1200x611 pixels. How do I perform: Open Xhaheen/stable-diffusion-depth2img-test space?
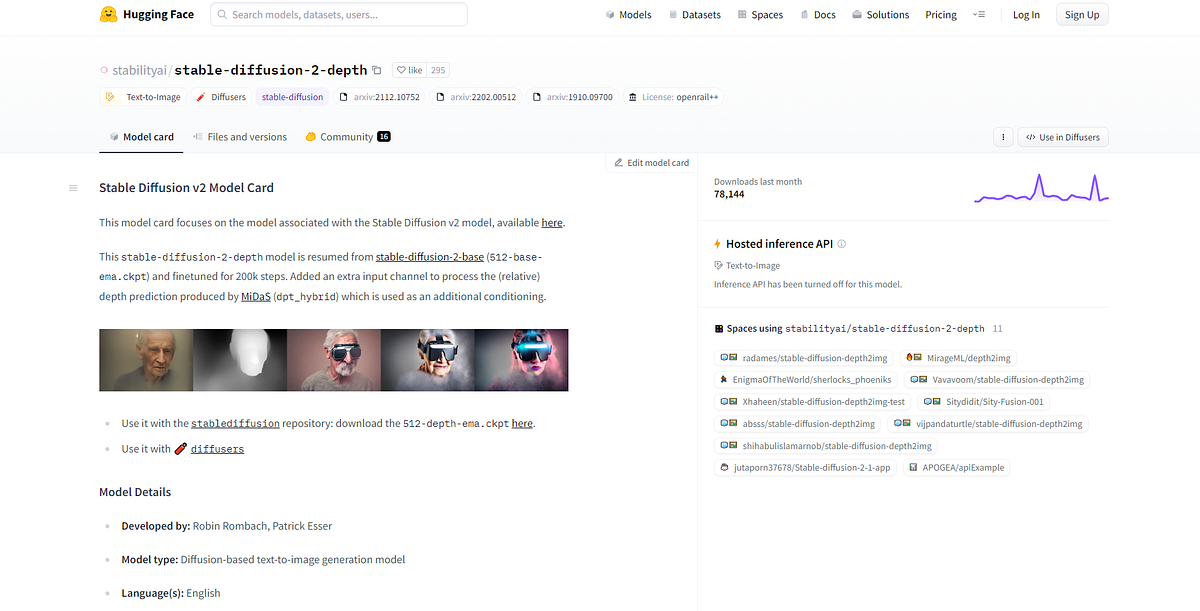point(813,402)
